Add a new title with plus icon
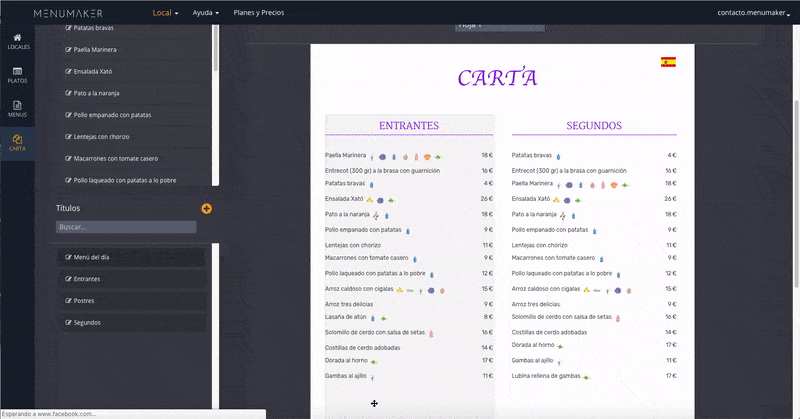Viewport: 800px width, 419px height. [x=206, y=208]
